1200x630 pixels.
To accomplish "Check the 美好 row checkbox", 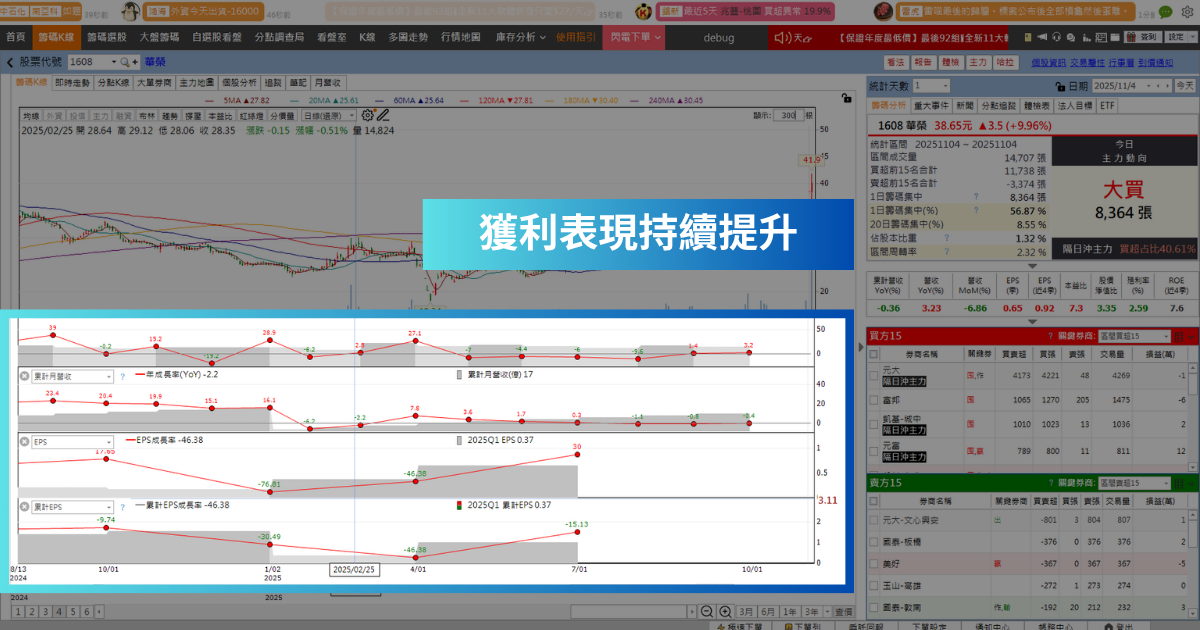I will 873,564.
